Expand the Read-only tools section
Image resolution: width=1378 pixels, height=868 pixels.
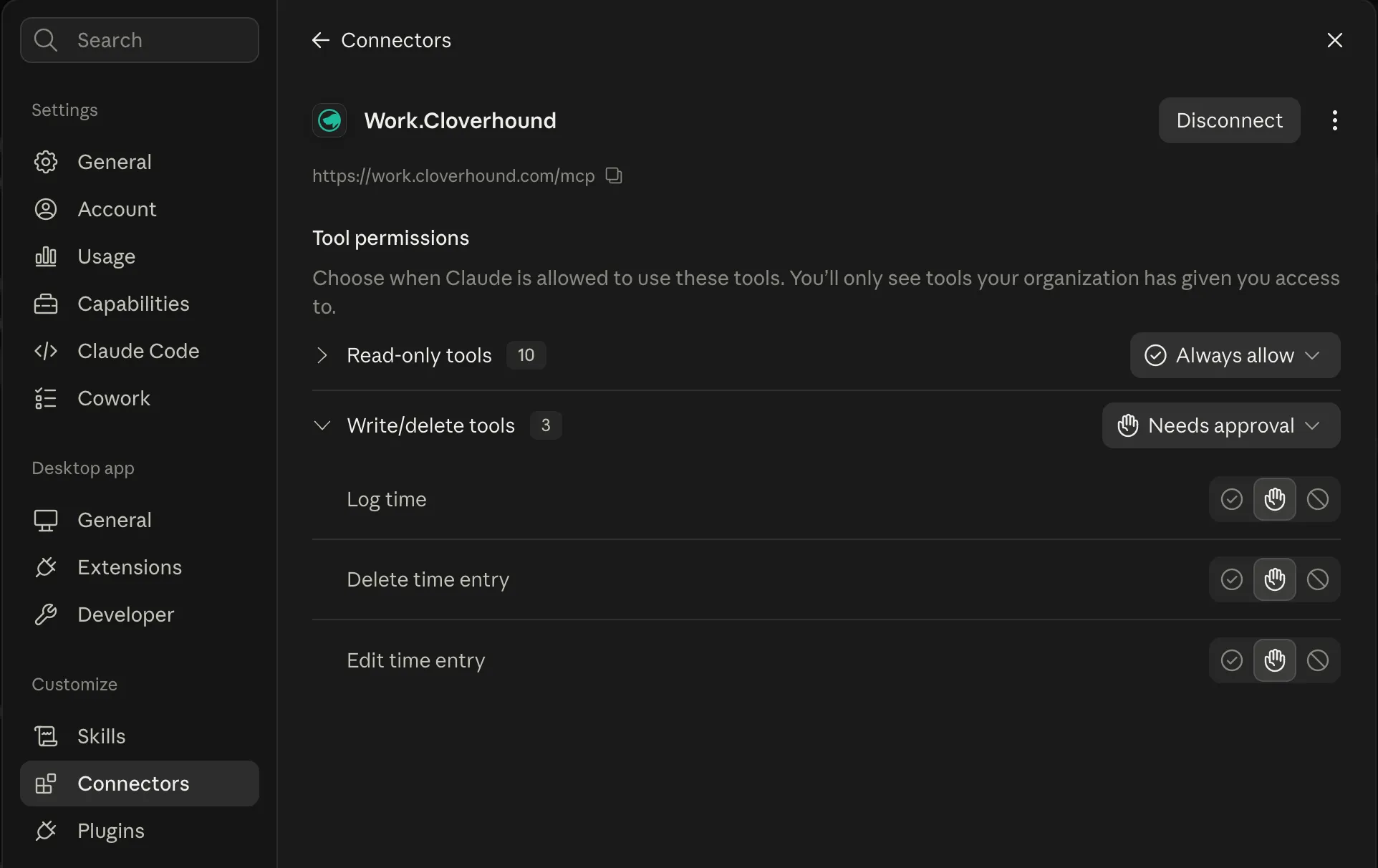tap(322, 355)
